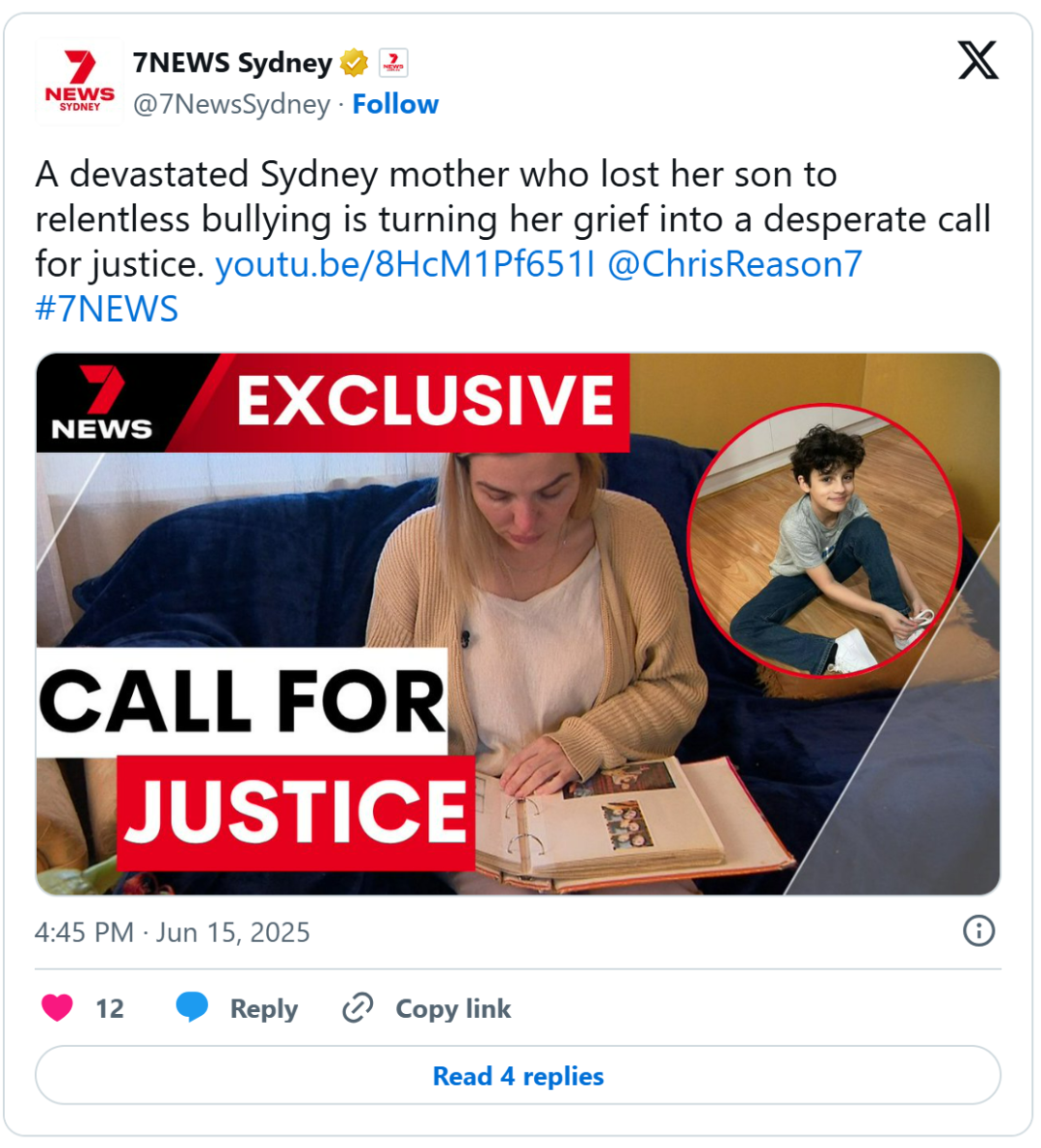Screen dimensions: 1041x1148
Task: Click the blue reply speech bubble icon
Action: (x=192, y=1007)
